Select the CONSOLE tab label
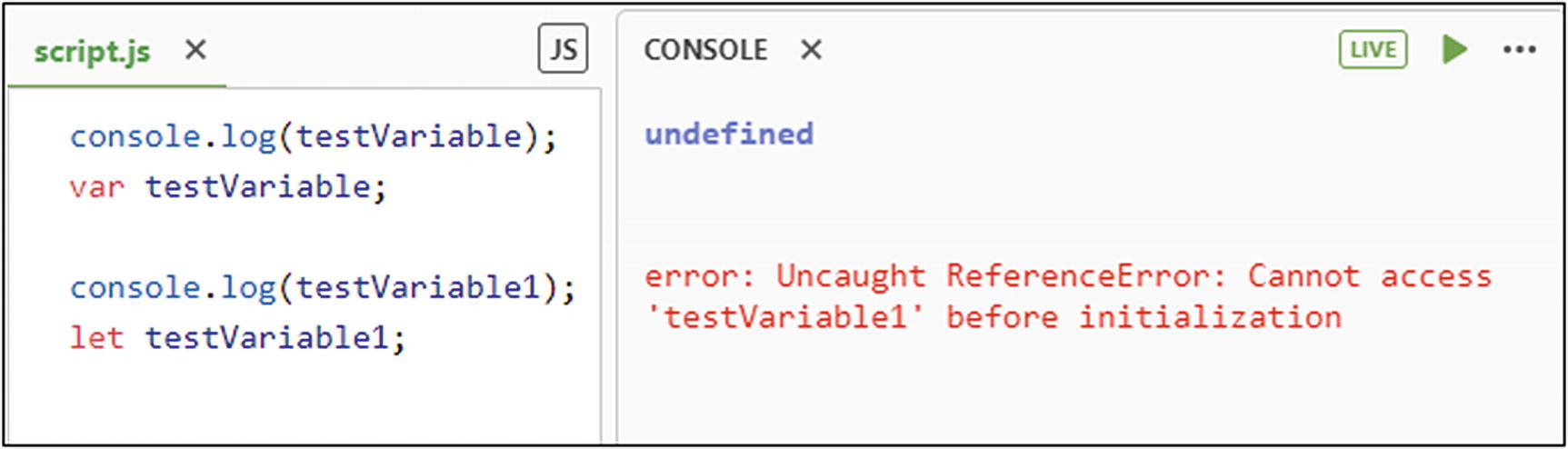 [x=705, y=50]
